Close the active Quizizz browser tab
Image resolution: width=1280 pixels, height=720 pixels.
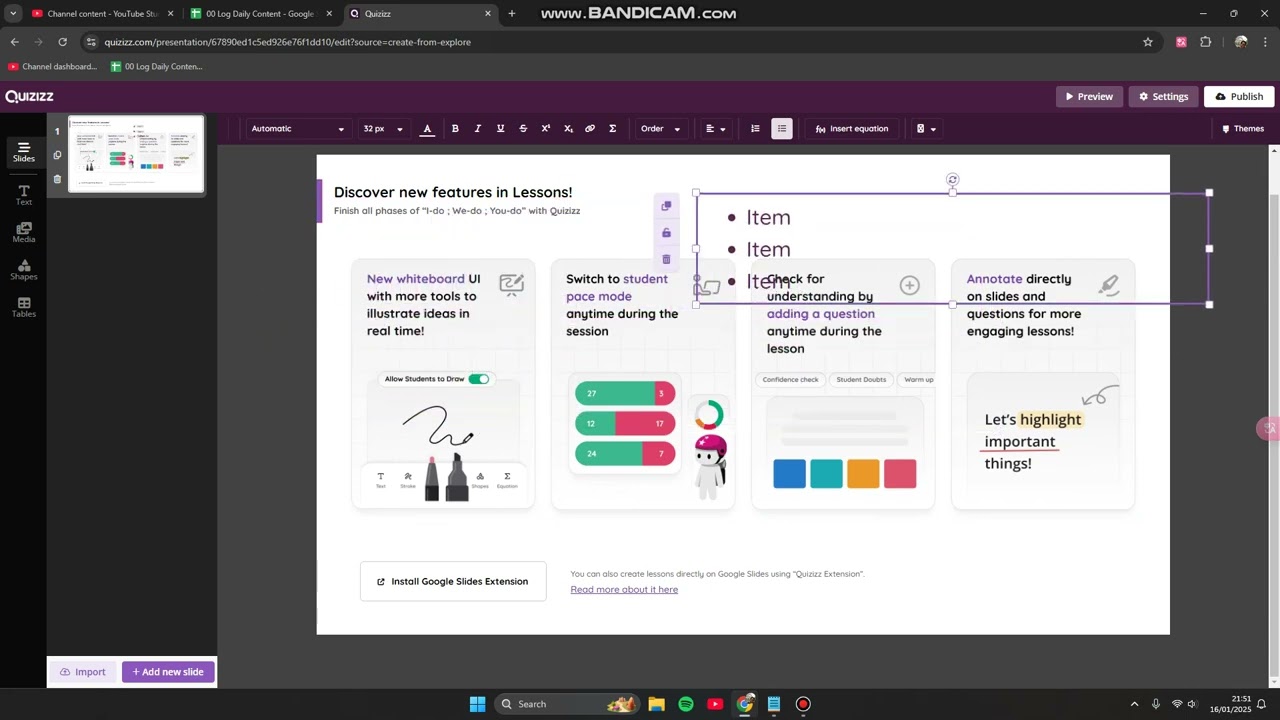click(x=488, y=14)
